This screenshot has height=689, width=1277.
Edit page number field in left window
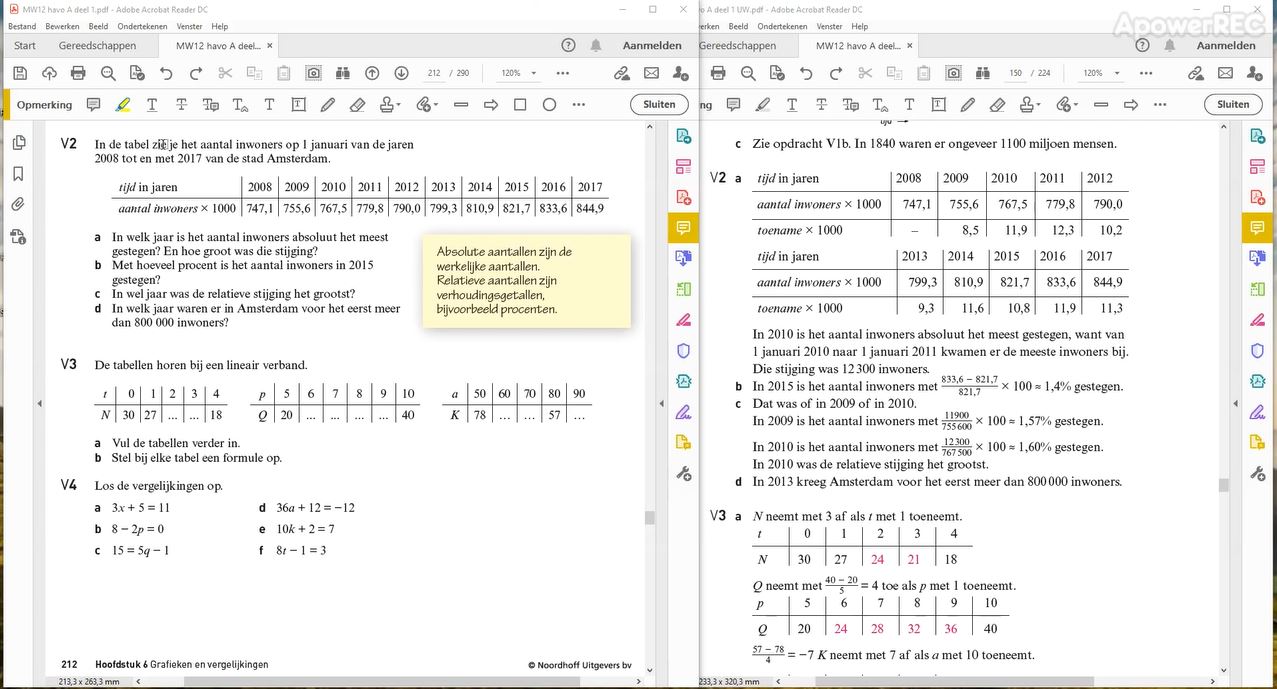click(x=433, y=73)
